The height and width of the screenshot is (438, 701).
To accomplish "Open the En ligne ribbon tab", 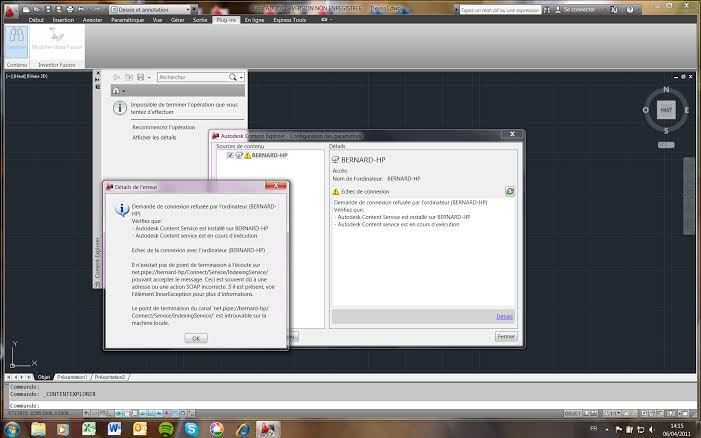I will [x=254, y=20].
